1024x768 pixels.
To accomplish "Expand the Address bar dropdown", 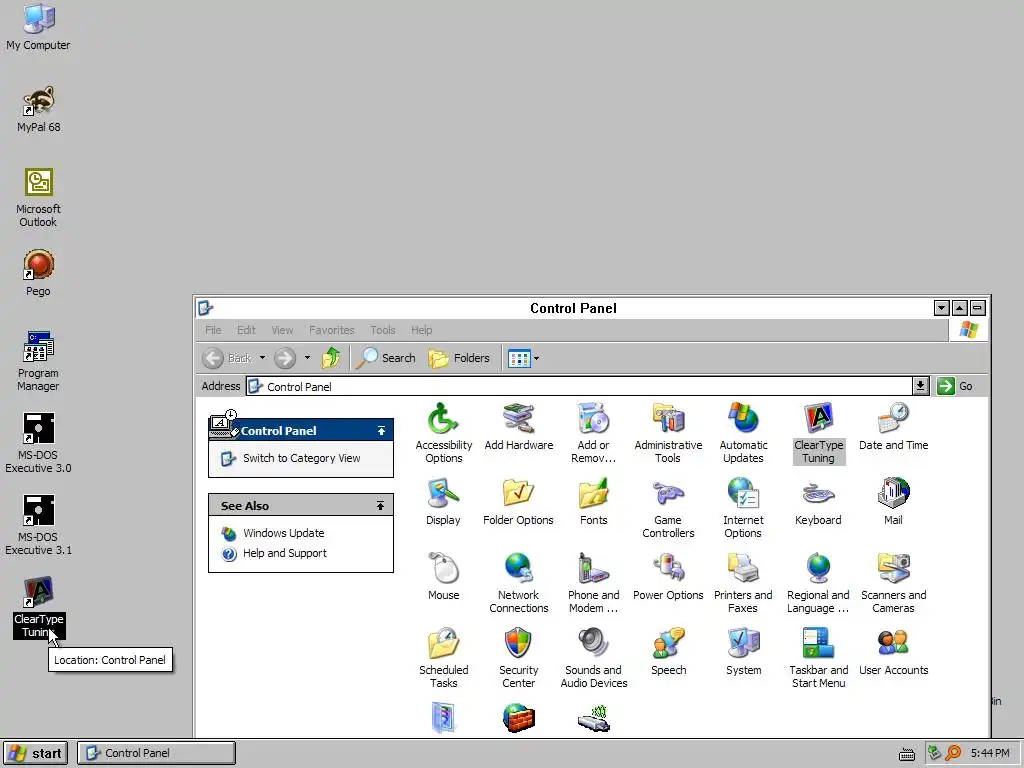I will tap(920, 386).
